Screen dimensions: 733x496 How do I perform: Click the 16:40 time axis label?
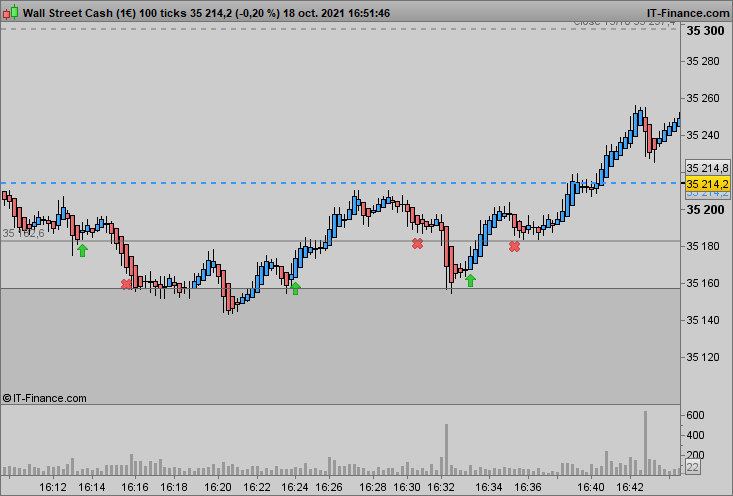pyautogui.click(x=591, y=487)
